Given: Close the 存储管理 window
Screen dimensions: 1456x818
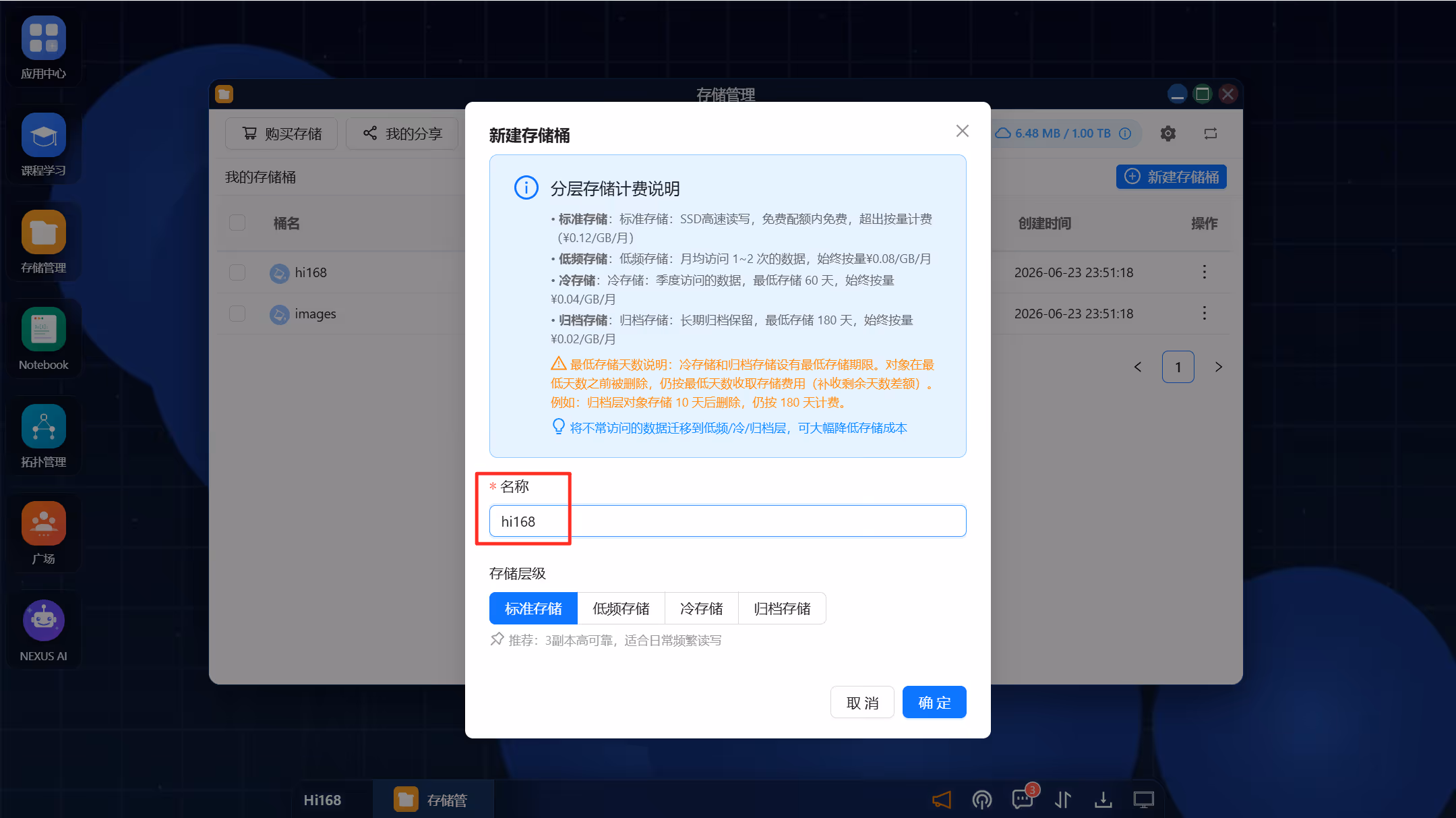Looking at the screenshot, I should (1228, 94).
